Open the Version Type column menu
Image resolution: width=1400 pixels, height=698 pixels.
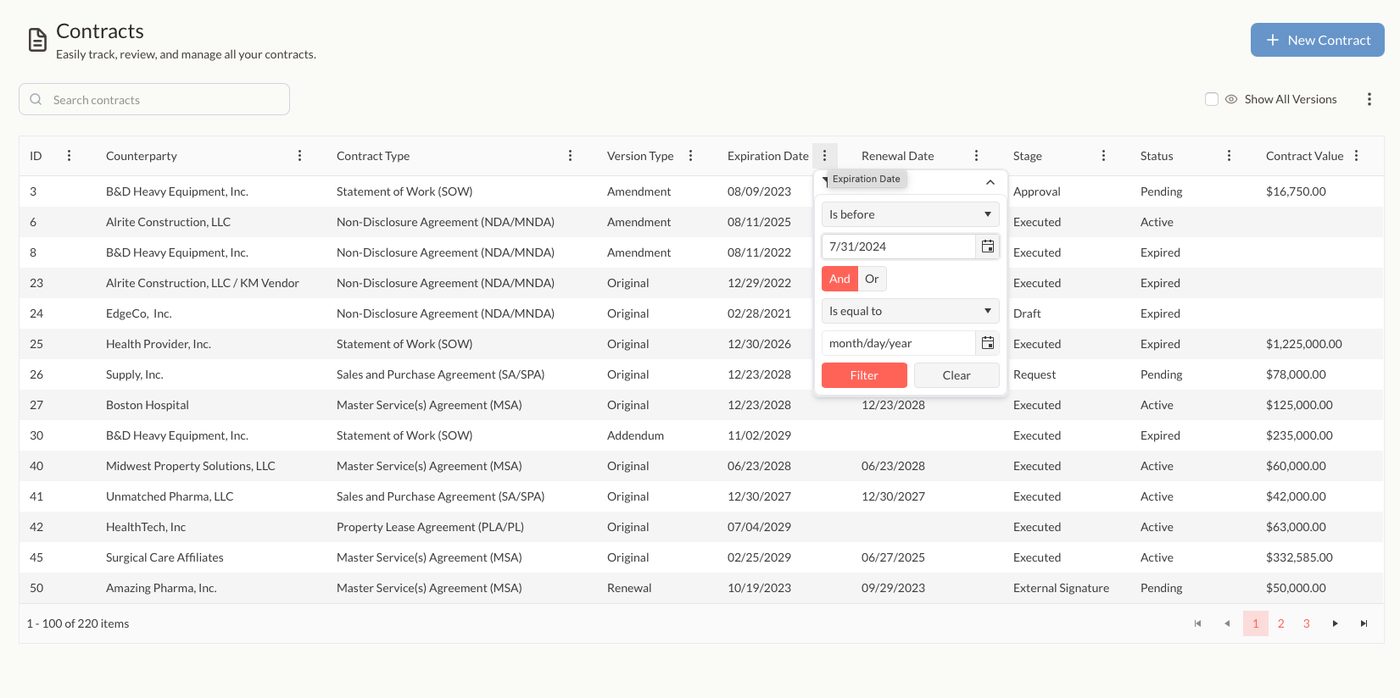coord(690,156)
